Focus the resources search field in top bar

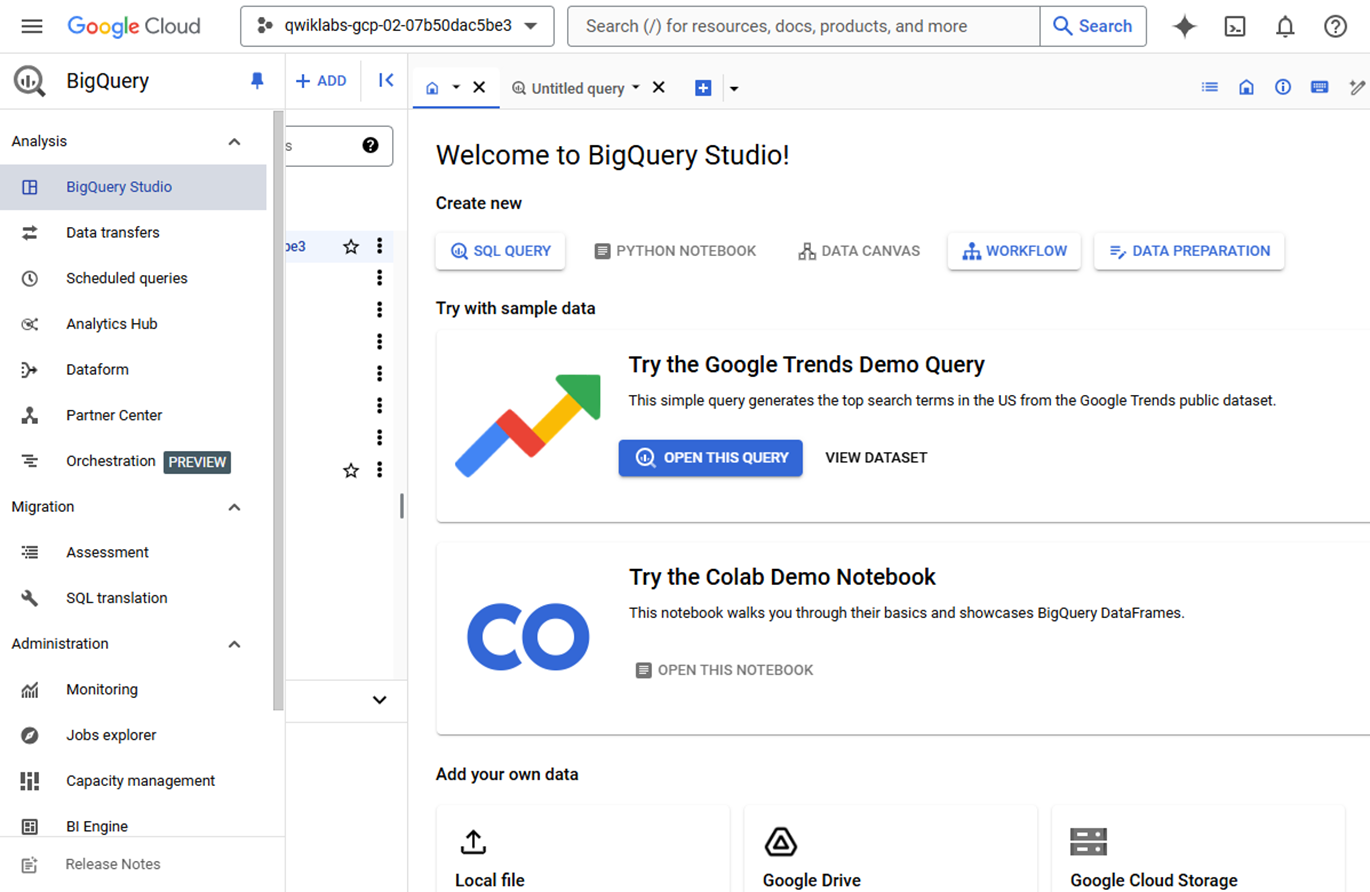[x=804, y=26]
